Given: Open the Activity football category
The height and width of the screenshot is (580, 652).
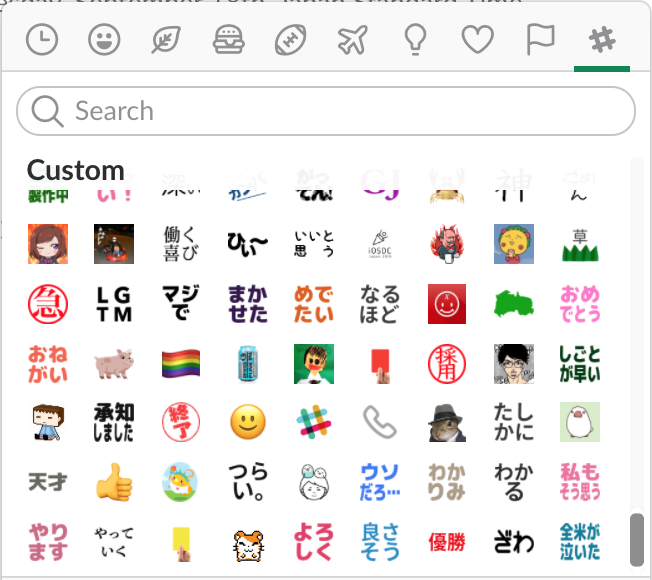Looking at the screenshot, I should [x=291, y=40].
